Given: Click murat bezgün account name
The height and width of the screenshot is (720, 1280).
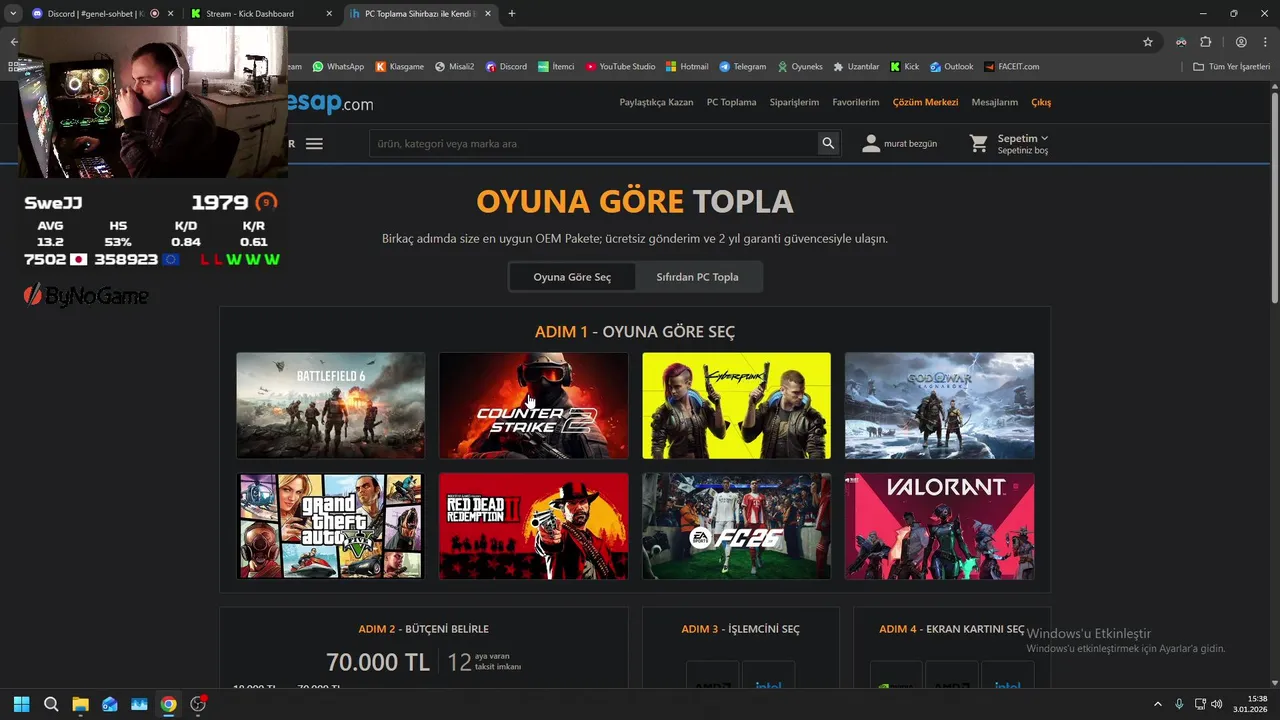Looking at the screenshot, I should pos(910,144).
